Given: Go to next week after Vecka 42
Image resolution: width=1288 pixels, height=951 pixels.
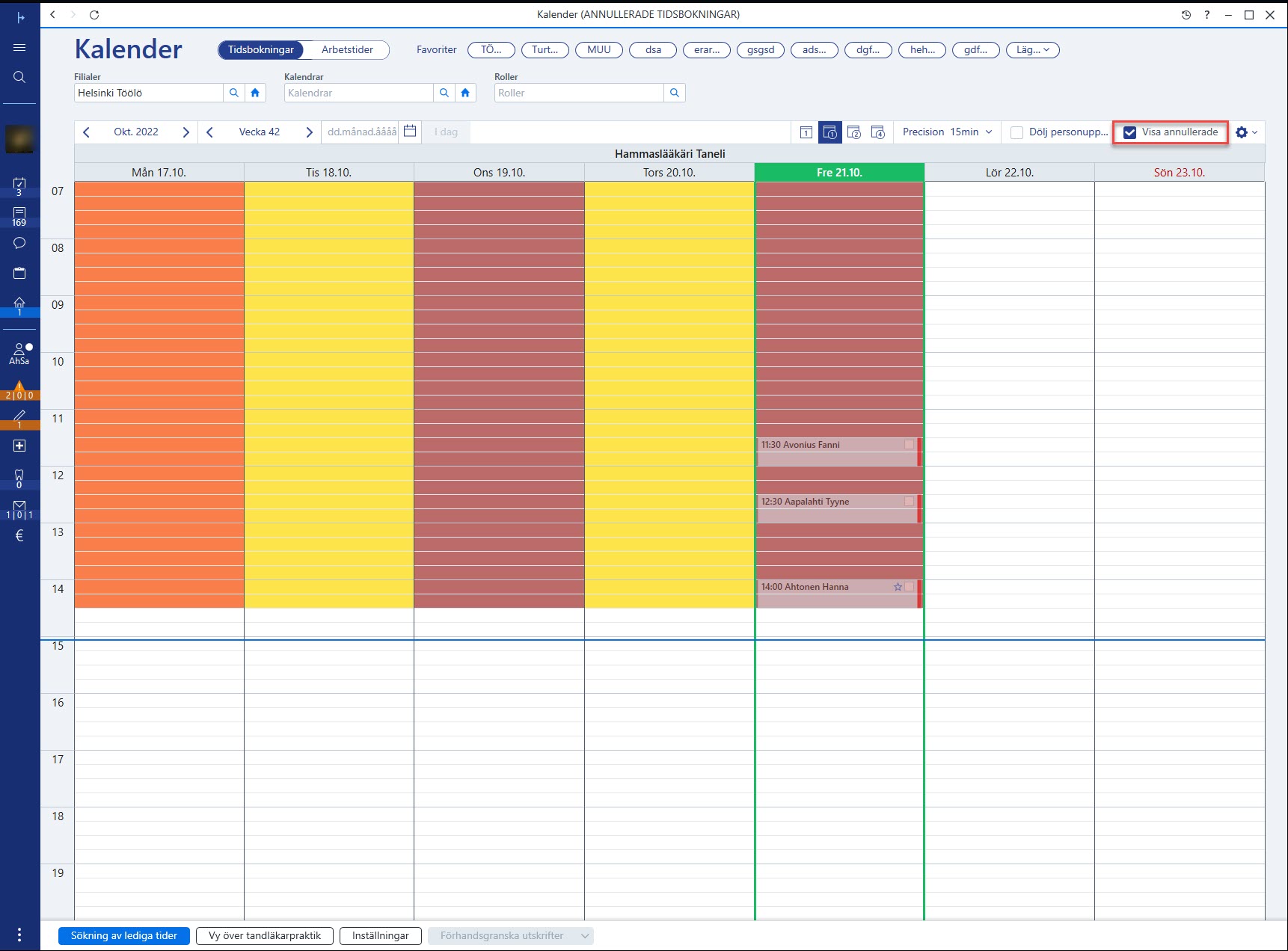Looking at the screenshot, I should tap(309, 132).
